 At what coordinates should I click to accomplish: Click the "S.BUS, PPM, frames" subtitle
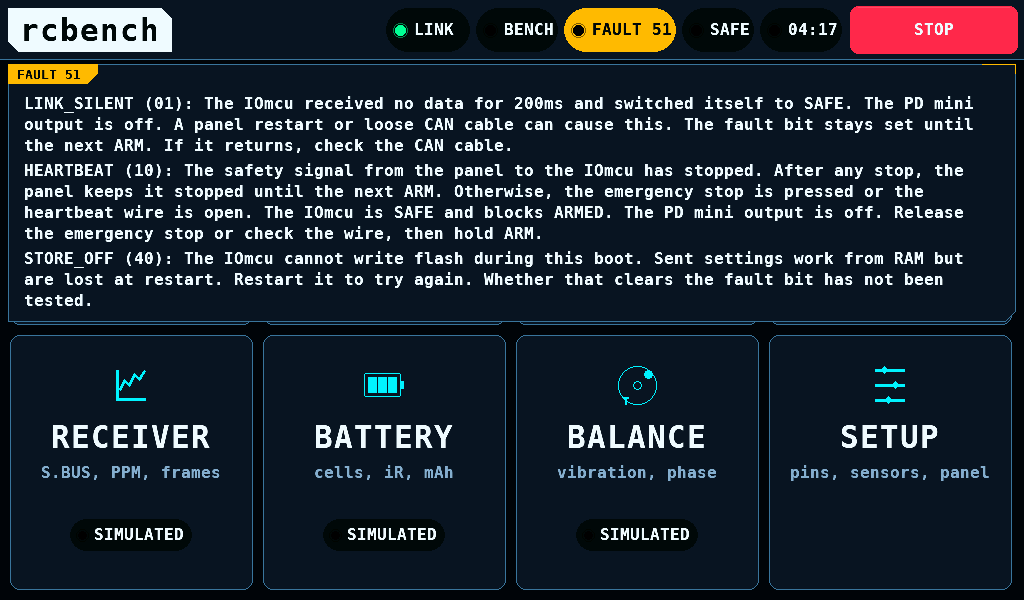point(131,472)
